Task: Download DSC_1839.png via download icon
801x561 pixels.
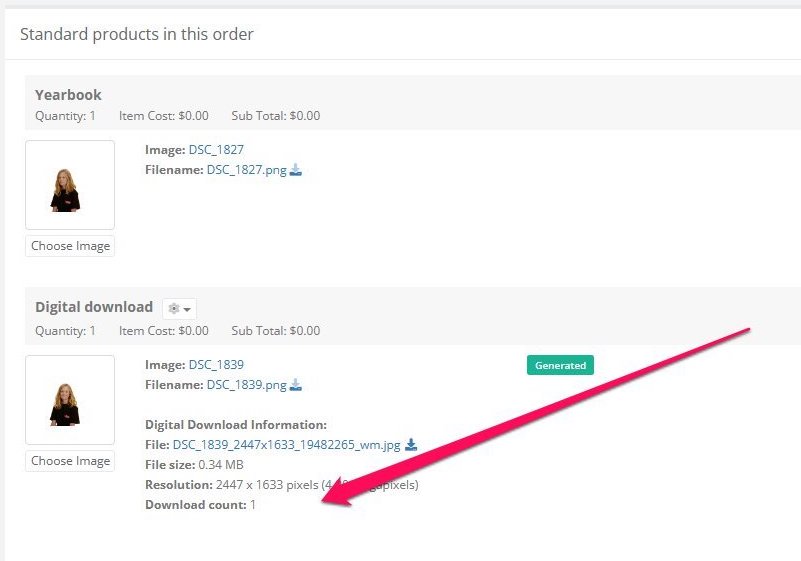Action: [296, 385]
